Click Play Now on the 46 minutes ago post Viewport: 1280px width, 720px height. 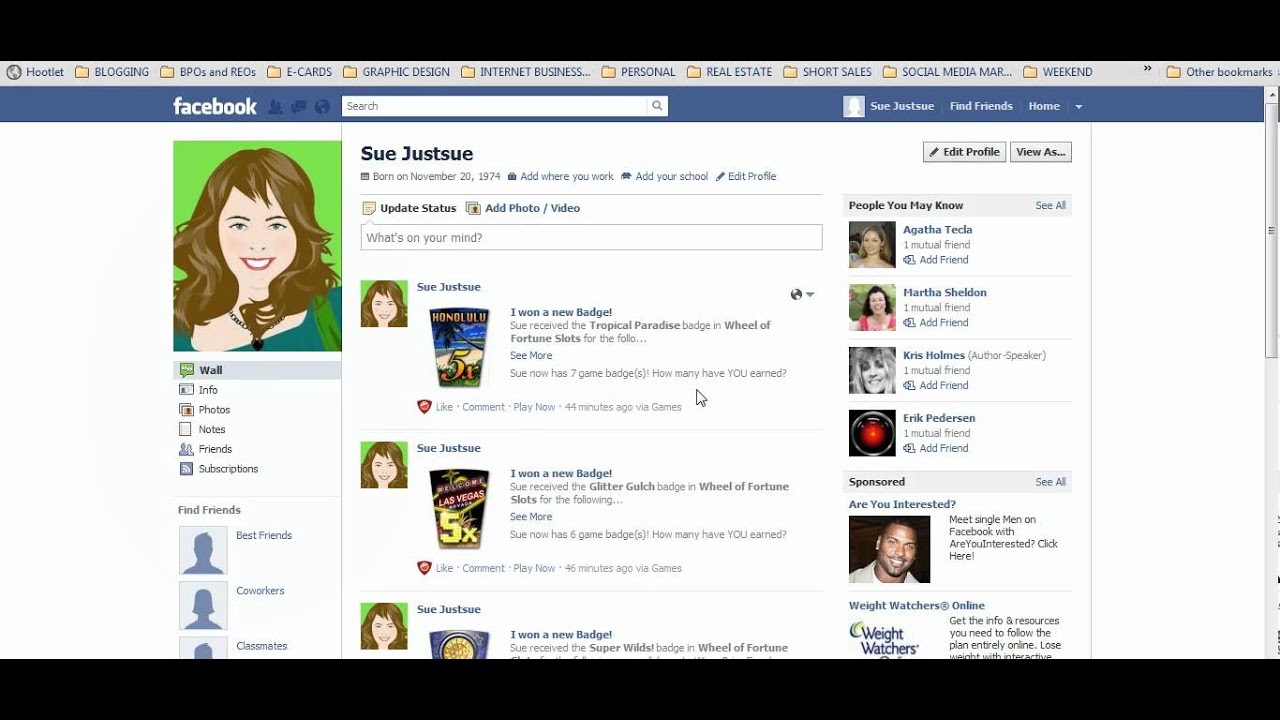coord(534,568)
